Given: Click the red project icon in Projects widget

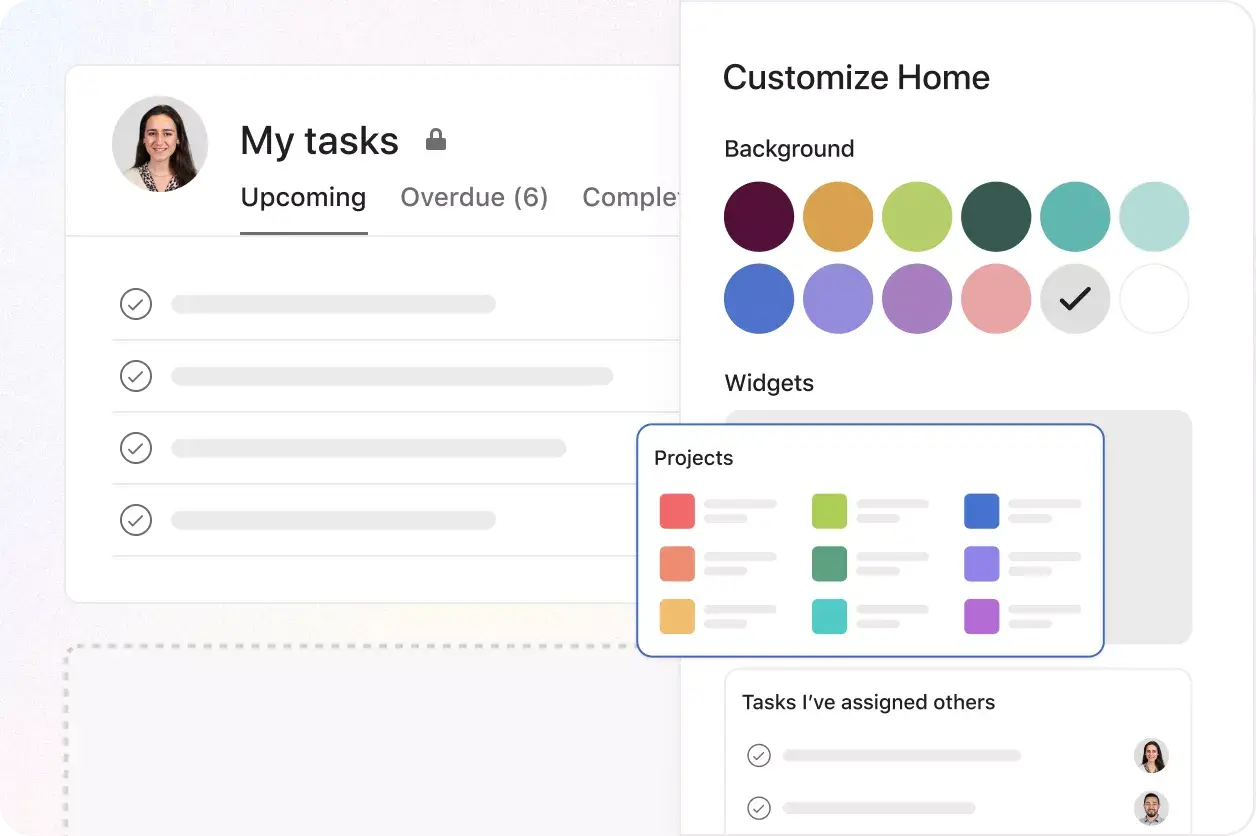Looking at the screenshot, I should (676, 511).
